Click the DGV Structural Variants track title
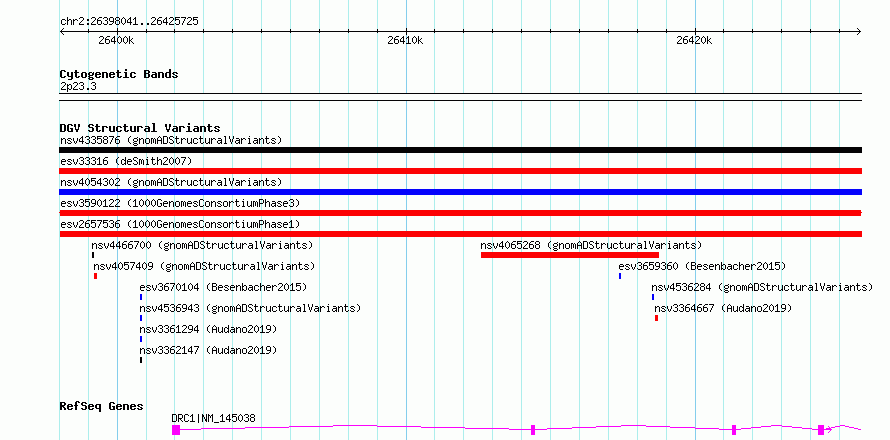This screenshot has height=440, width=890. pyautogui.click(x=140, y=128)
